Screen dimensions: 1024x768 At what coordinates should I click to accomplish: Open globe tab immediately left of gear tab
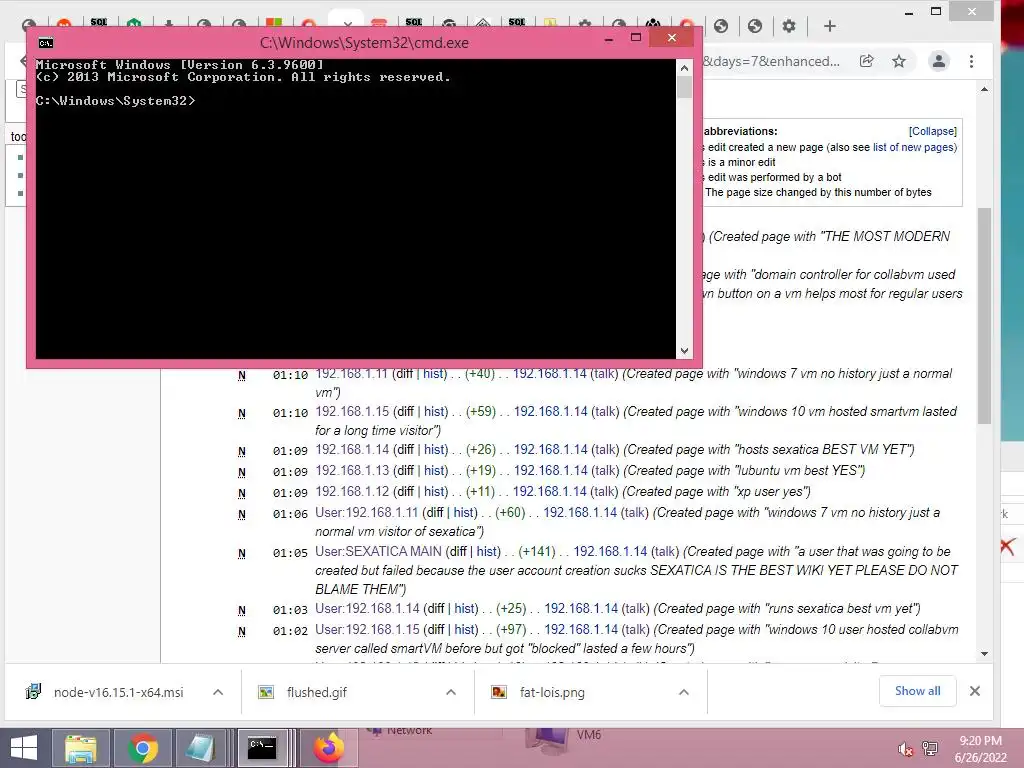[x=755, y=26]
